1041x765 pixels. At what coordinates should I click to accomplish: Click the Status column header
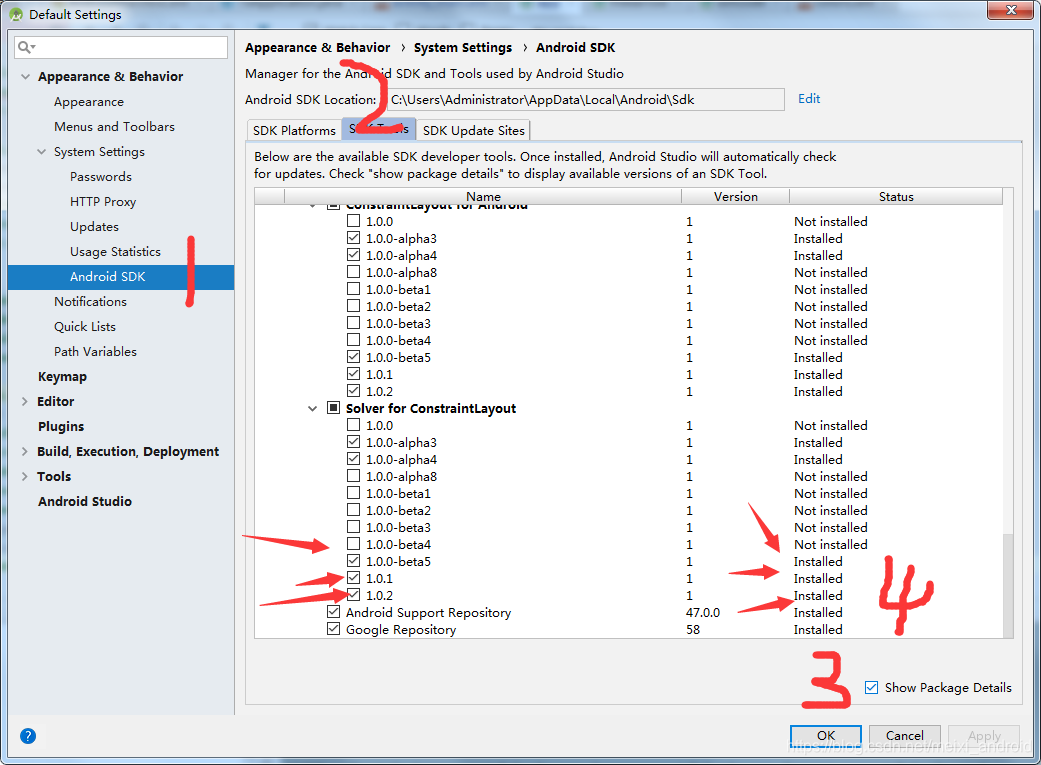tap(896, 197)
